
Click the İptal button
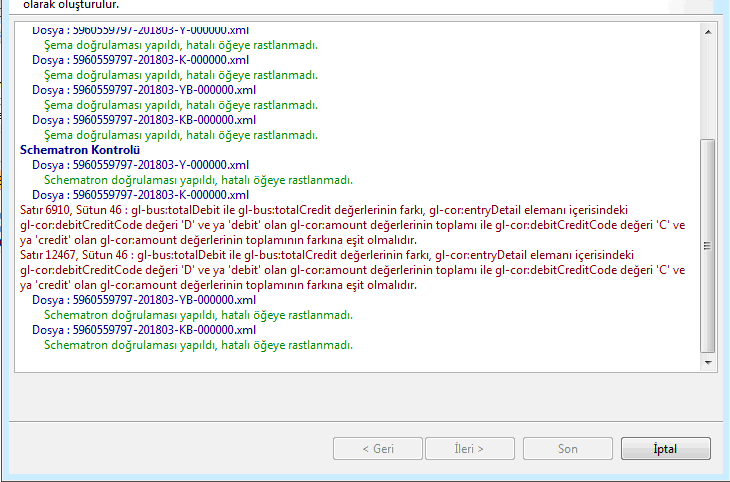pos(665,449)
